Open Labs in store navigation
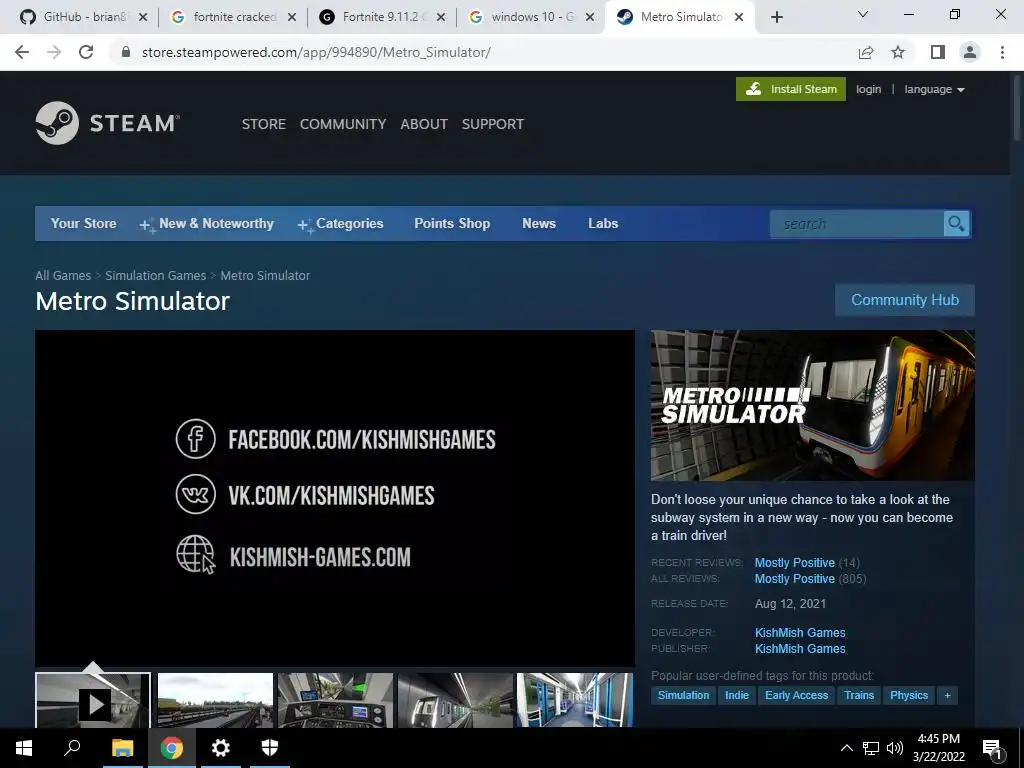The image size is (1024, 768). point(603,224)
